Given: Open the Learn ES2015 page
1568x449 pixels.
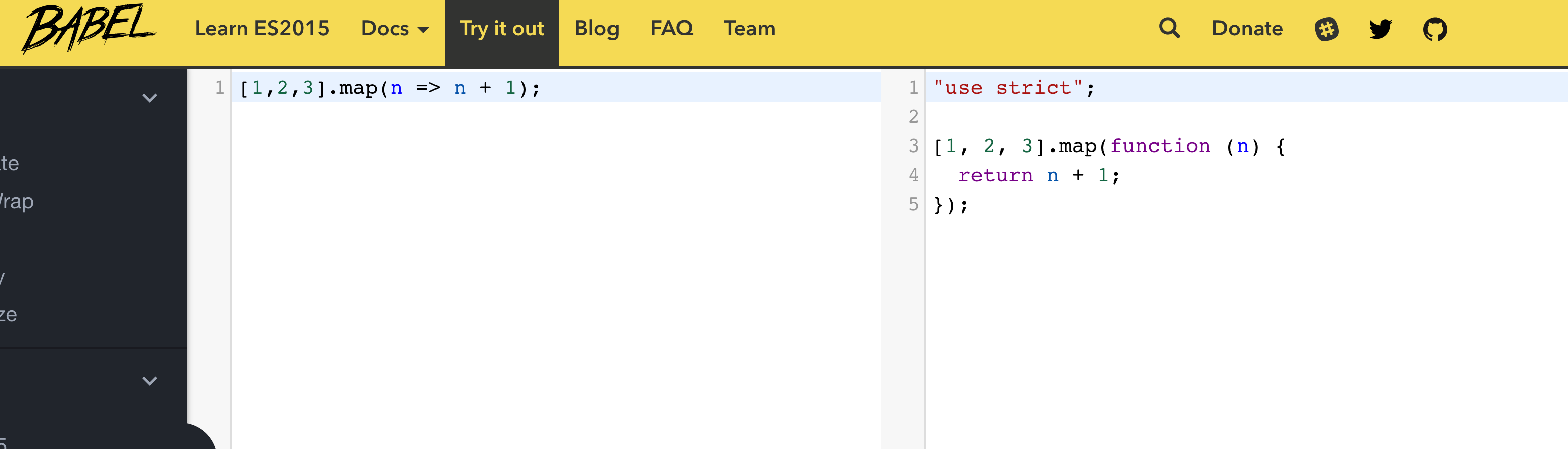Looking at the screenshot, I should [x=262, y=29].
